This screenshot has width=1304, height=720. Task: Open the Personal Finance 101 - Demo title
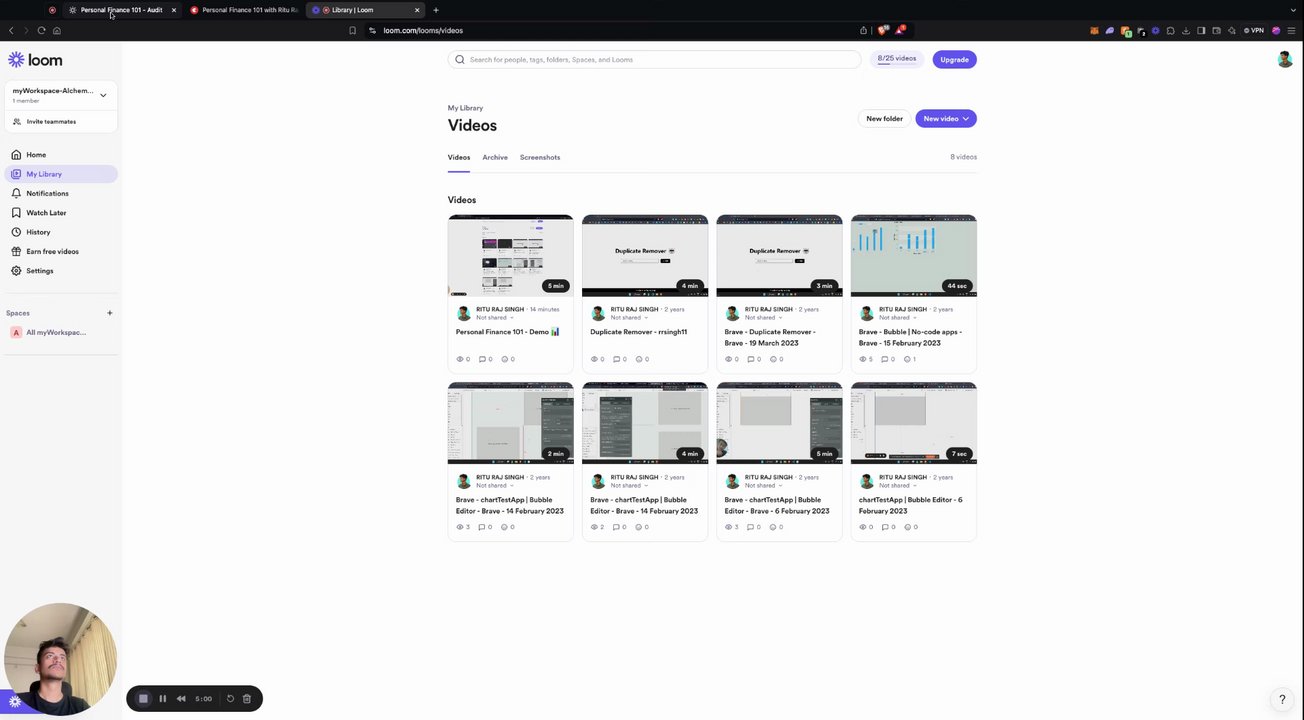(x=508, y=332)
